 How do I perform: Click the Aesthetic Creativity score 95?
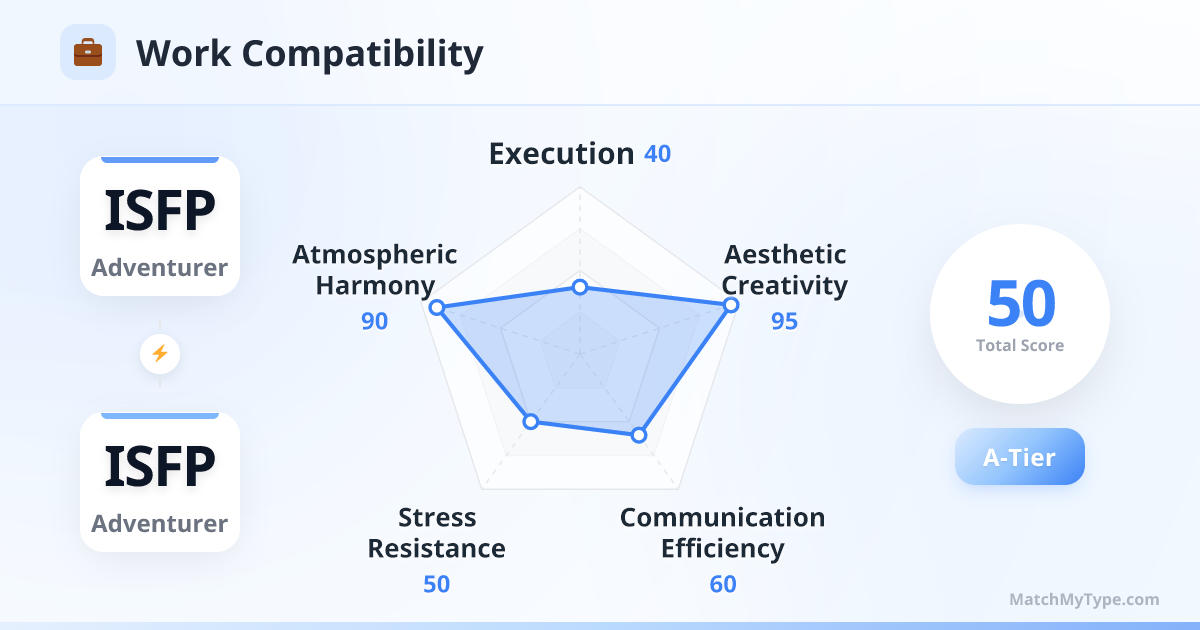coord(785,321)
